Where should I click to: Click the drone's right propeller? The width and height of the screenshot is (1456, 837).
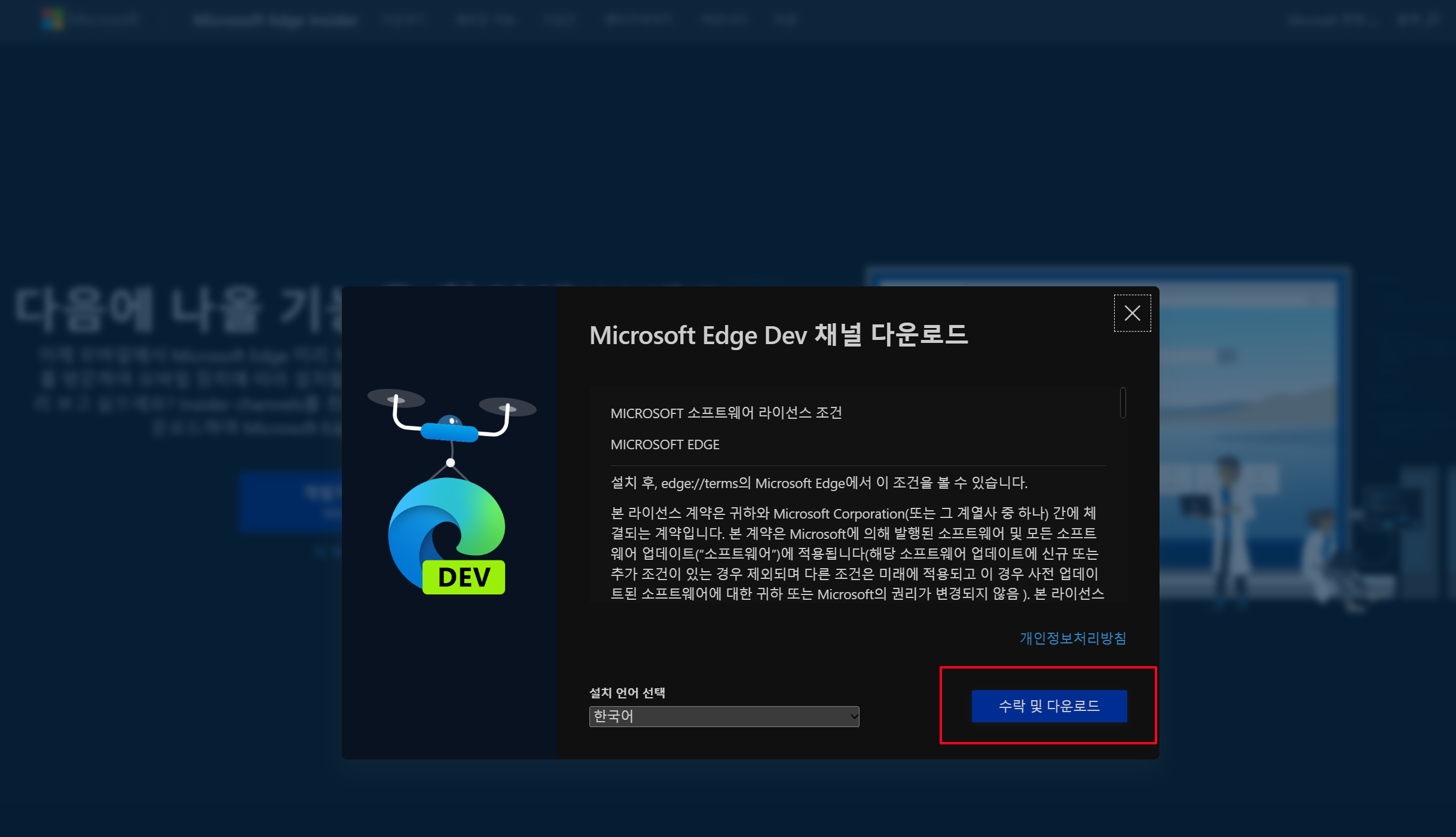pos(508,407)
